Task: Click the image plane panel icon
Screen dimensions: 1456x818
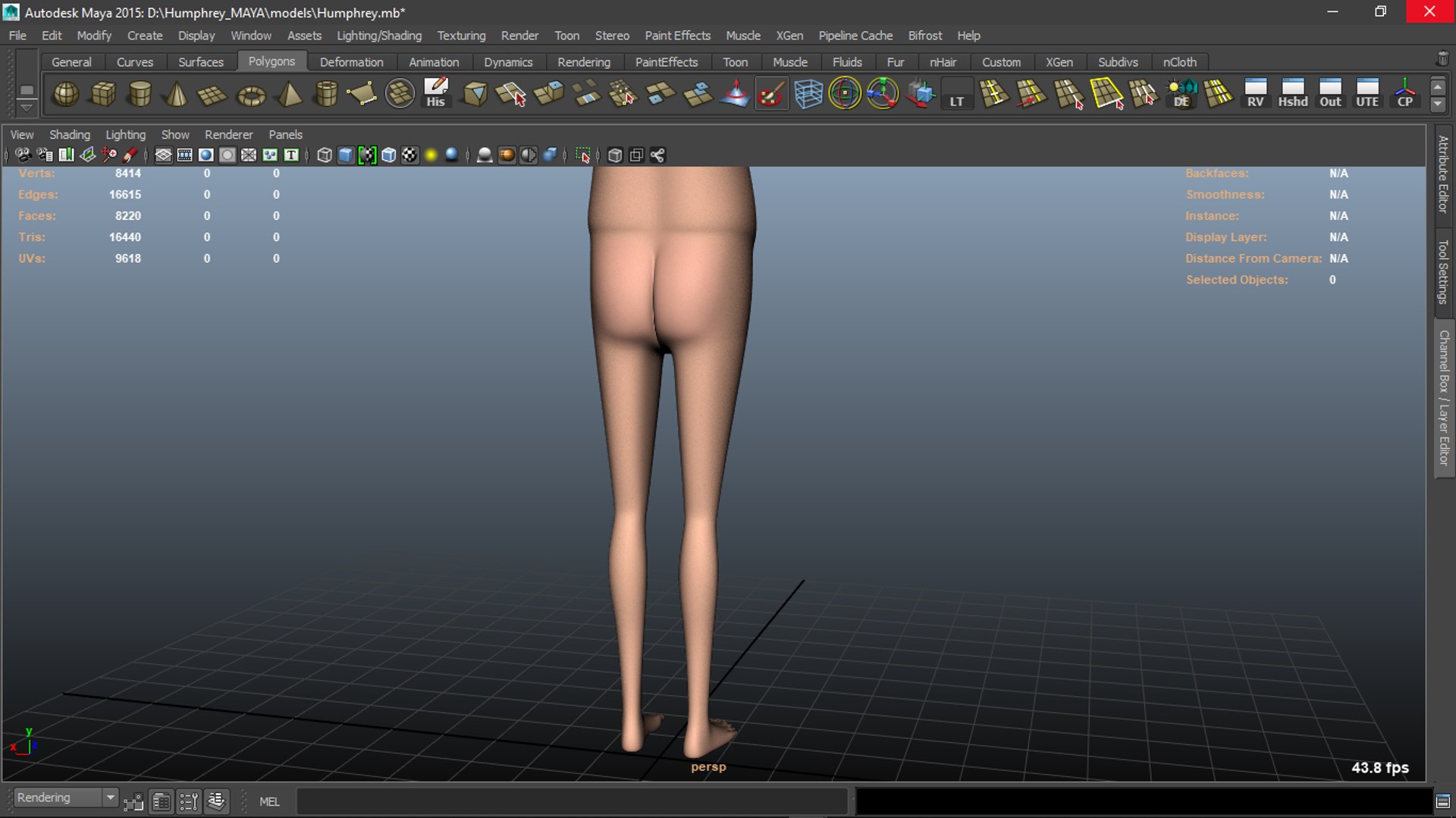Action: click(x=88, y=155)
